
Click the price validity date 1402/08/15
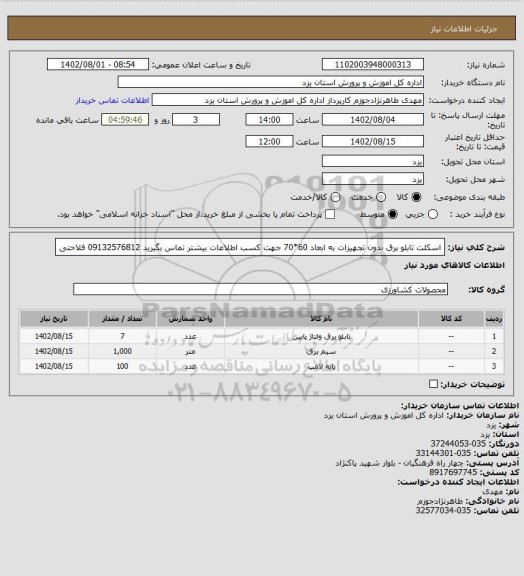pos(373,141)
